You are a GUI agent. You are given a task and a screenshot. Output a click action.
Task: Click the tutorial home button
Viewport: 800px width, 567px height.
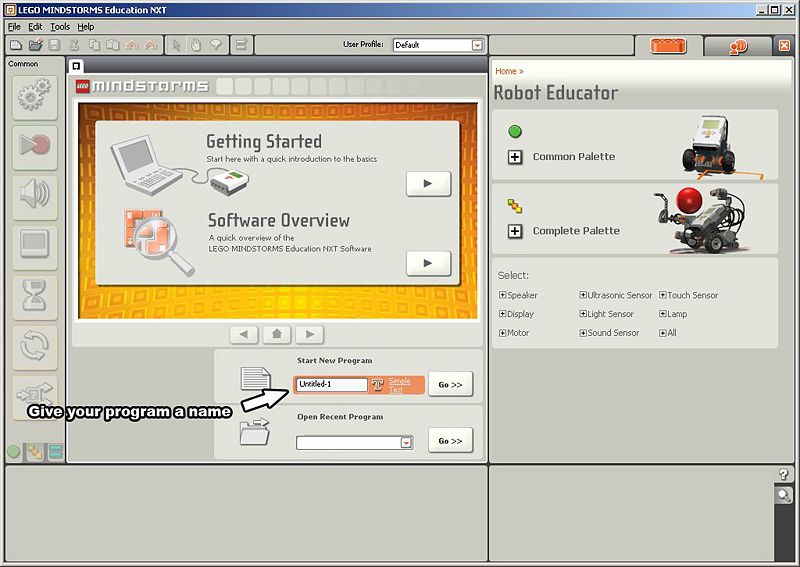click(x=277, y=334)
